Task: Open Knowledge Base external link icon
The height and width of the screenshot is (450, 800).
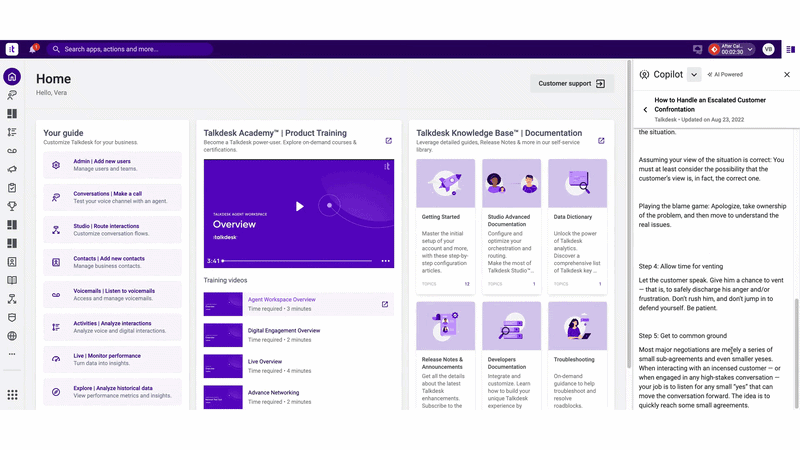Action: [x=601, y=141]
